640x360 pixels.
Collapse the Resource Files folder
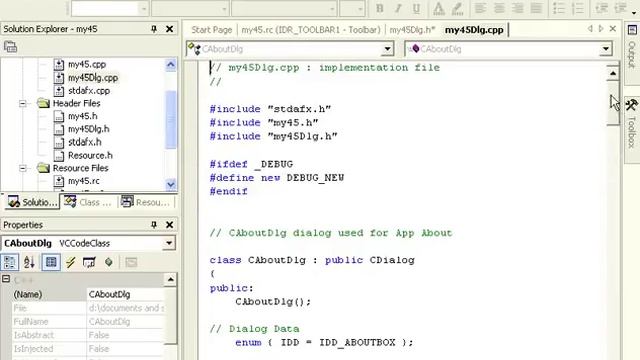(23, 168)
